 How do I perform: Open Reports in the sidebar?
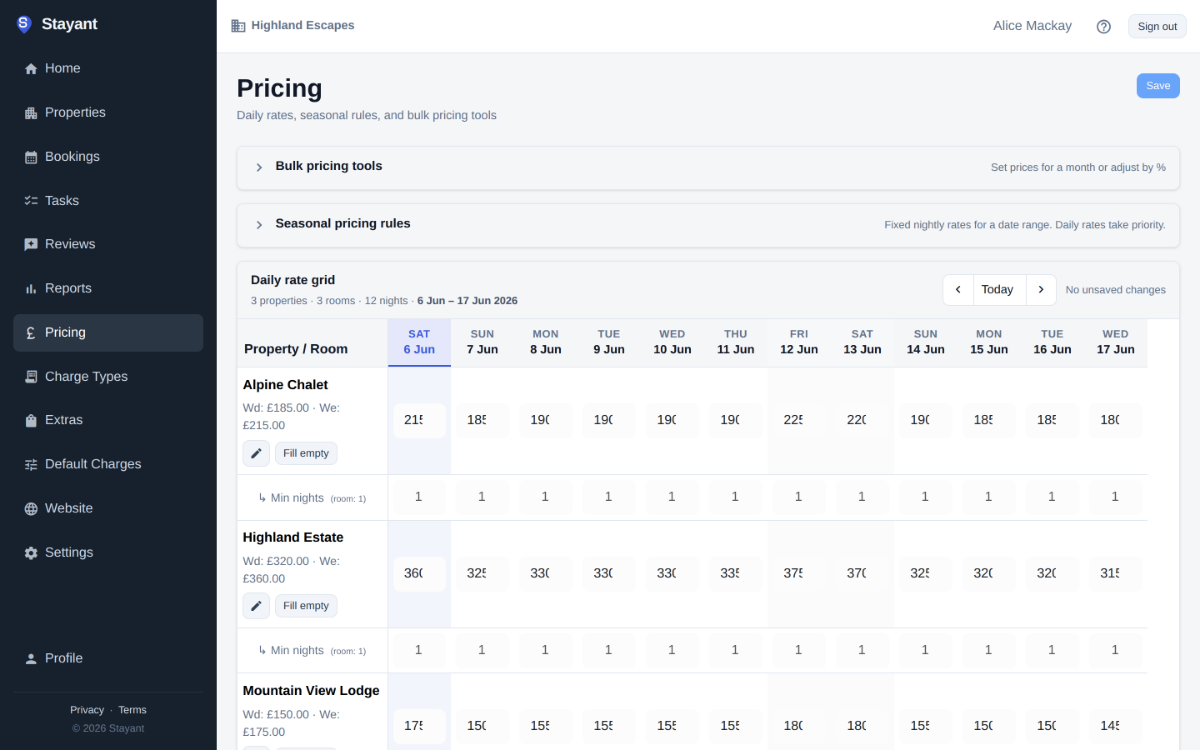[x=108, y=289]
